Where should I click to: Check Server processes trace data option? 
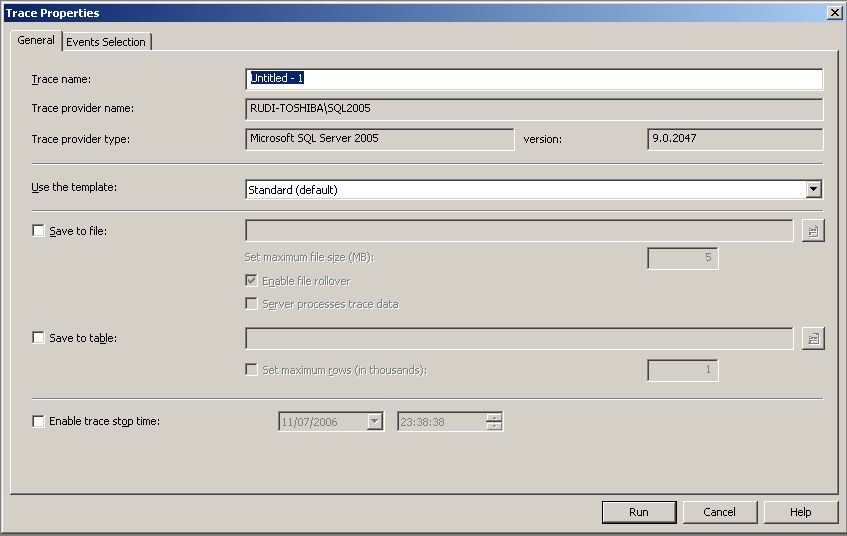(252, 304)
